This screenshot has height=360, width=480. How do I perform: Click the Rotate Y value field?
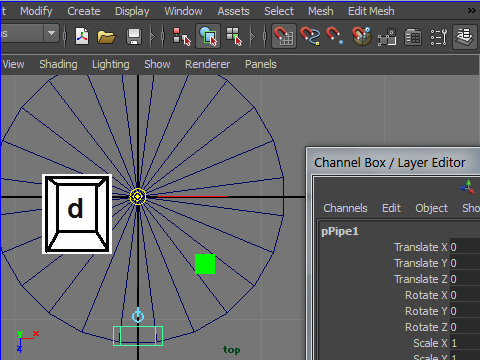coord(465,311)
